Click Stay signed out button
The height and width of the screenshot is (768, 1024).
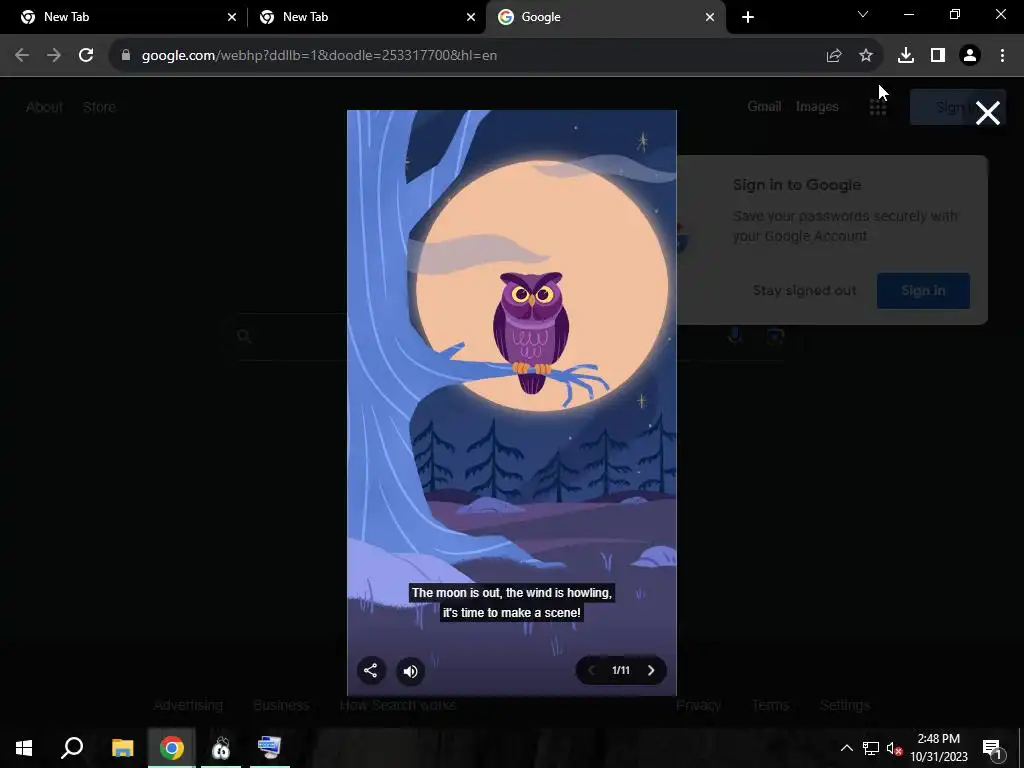pyautogui.click(x=805, y=291)
